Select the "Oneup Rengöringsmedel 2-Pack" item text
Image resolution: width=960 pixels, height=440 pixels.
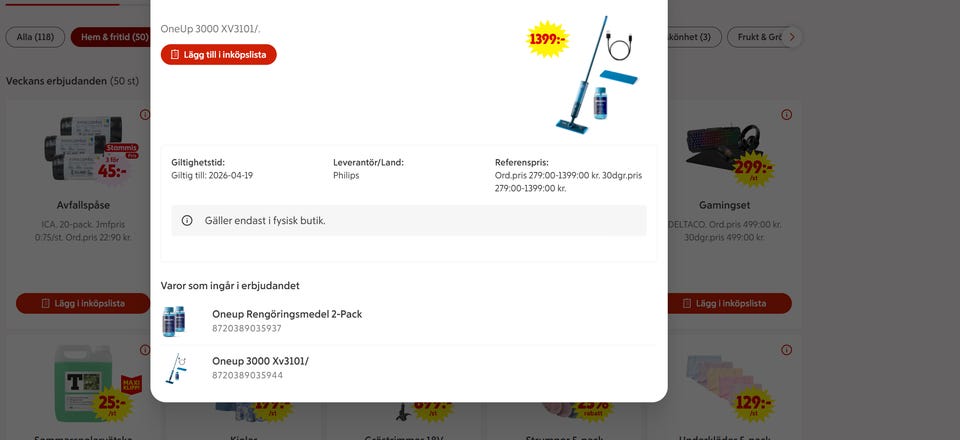287,314
